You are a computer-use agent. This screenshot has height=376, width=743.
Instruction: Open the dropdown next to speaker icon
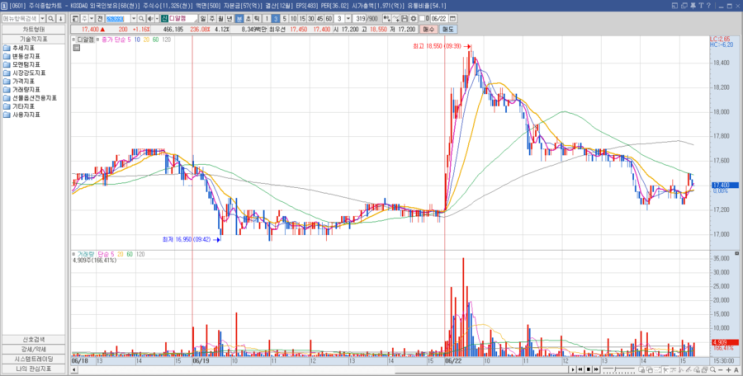click(156, 18)
